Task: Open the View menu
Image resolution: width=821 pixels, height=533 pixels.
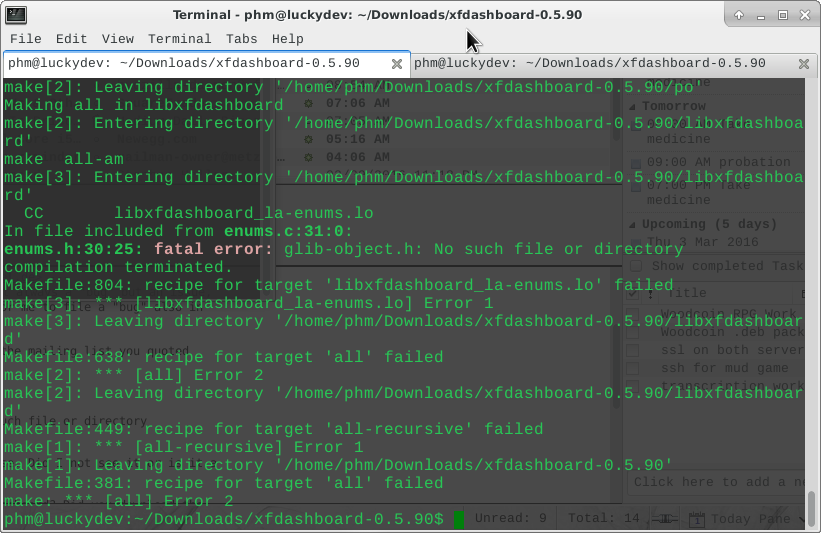Action: click(117, 39)
